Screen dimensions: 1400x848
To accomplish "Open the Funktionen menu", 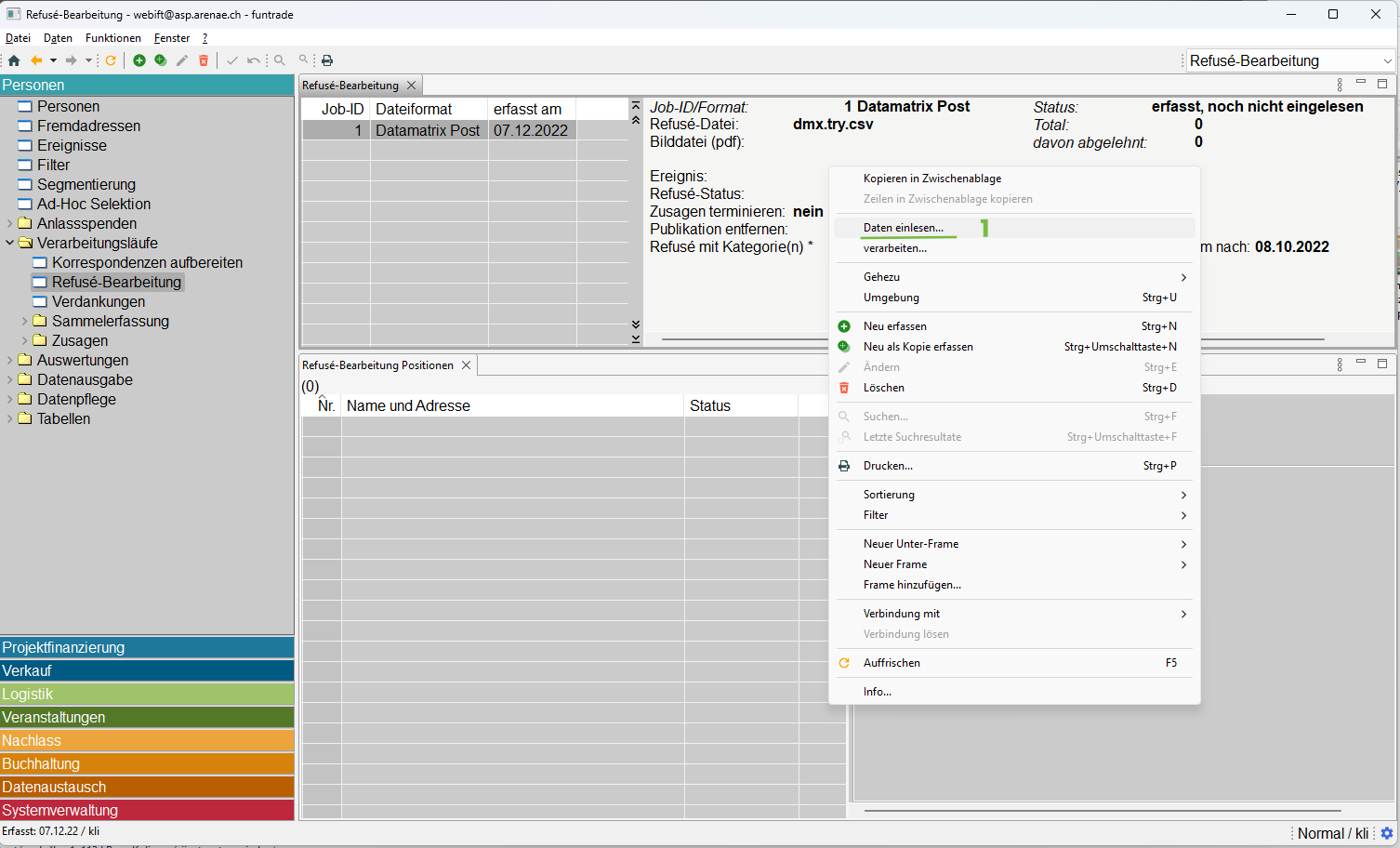I will click(112, 38).
